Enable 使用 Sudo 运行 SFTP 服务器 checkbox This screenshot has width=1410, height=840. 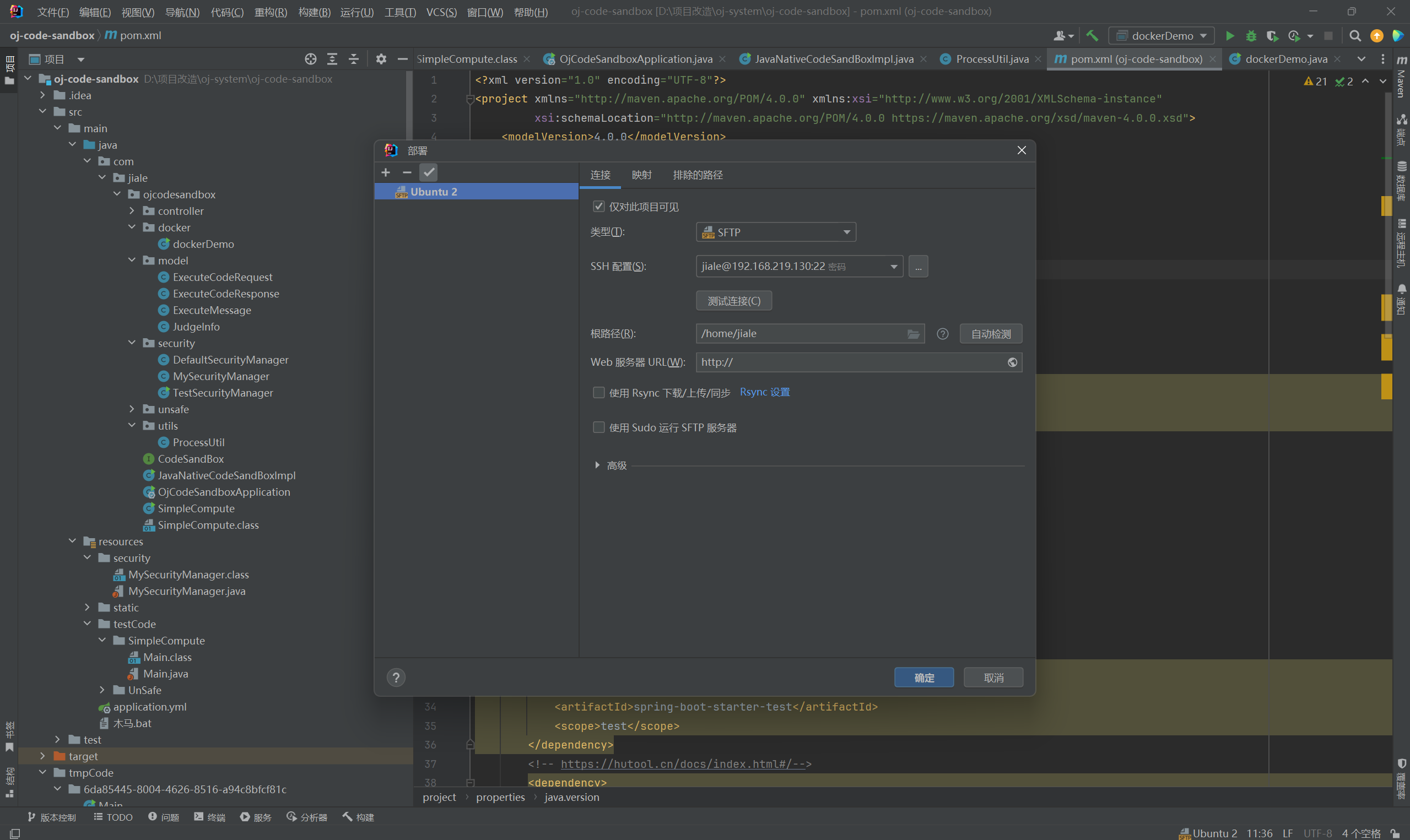pyautogui.click(x=598, y=427)
